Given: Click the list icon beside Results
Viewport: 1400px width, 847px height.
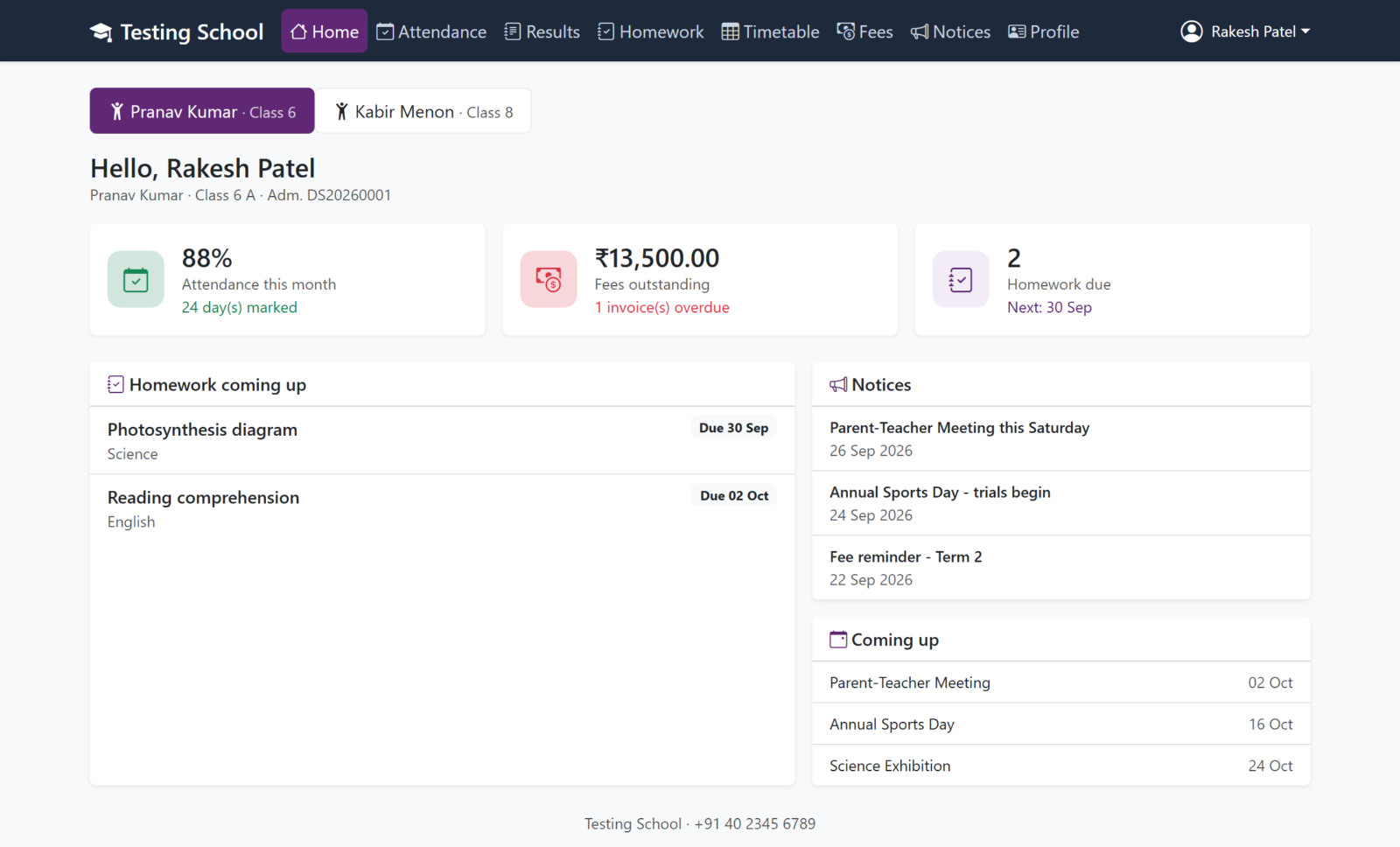Looking at the screenshot, I should tap(513, 31).
